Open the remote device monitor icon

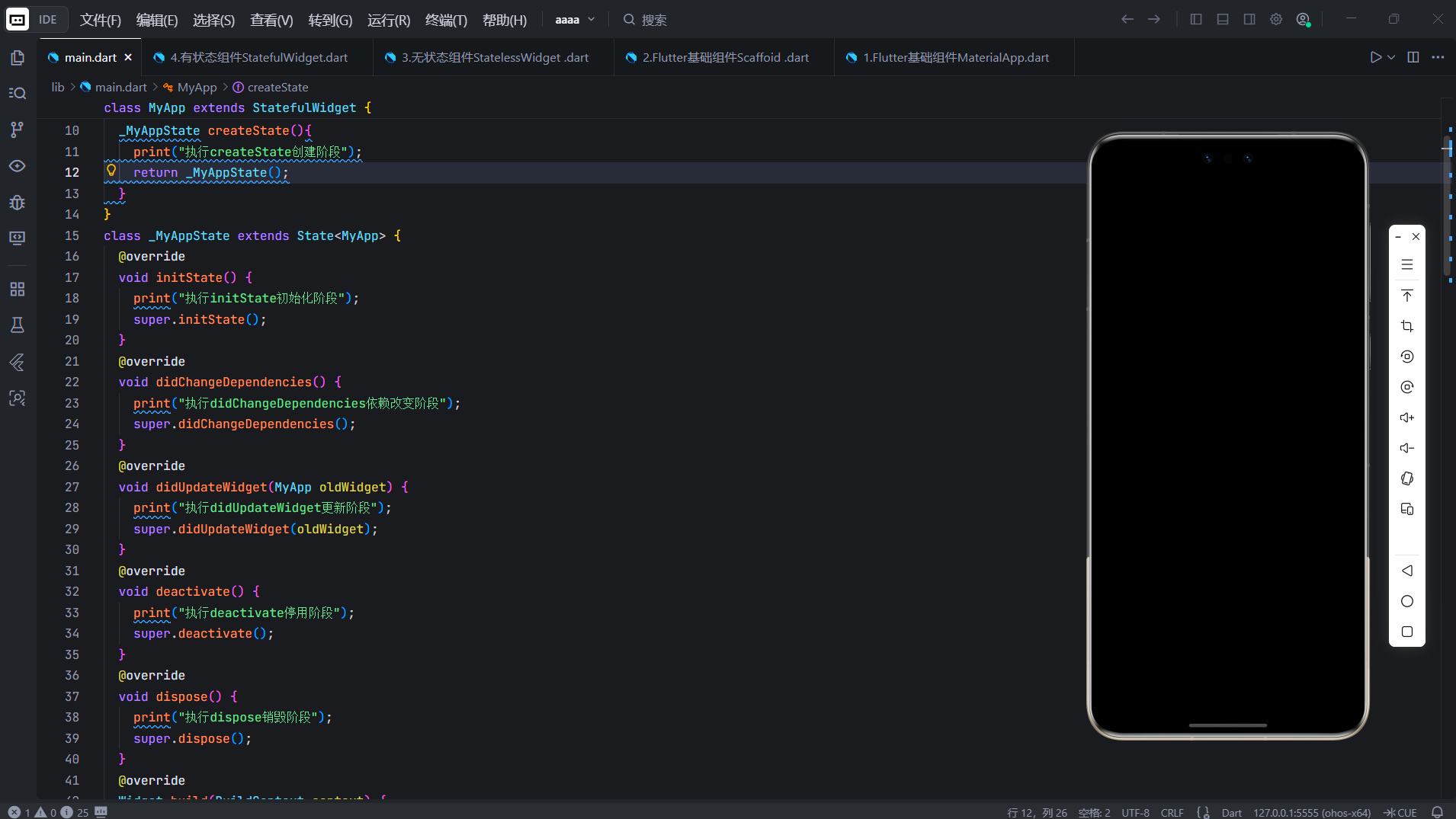tap(18, 238)
